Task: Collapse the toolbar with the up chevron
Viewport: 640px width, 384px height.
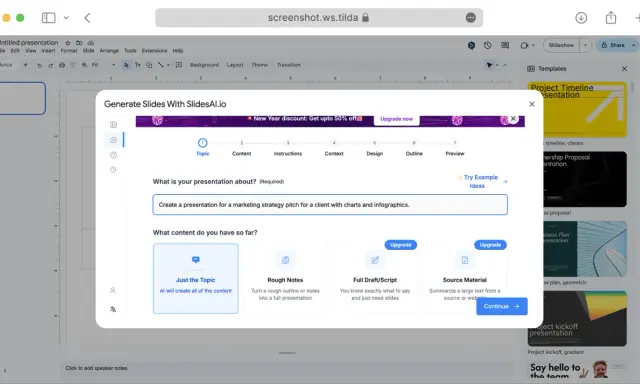Action: (x=505, y=65)
